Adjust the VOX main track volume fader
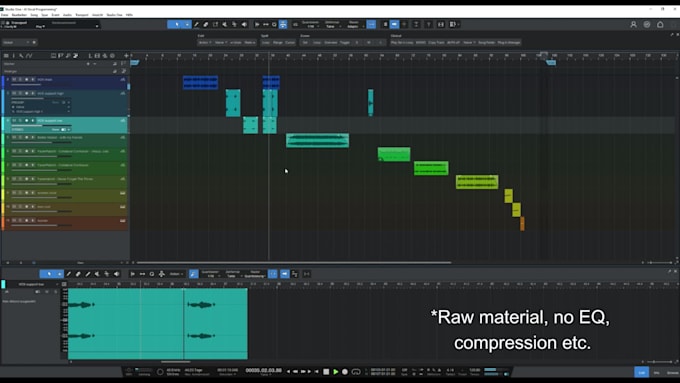 tap(41, 85)
